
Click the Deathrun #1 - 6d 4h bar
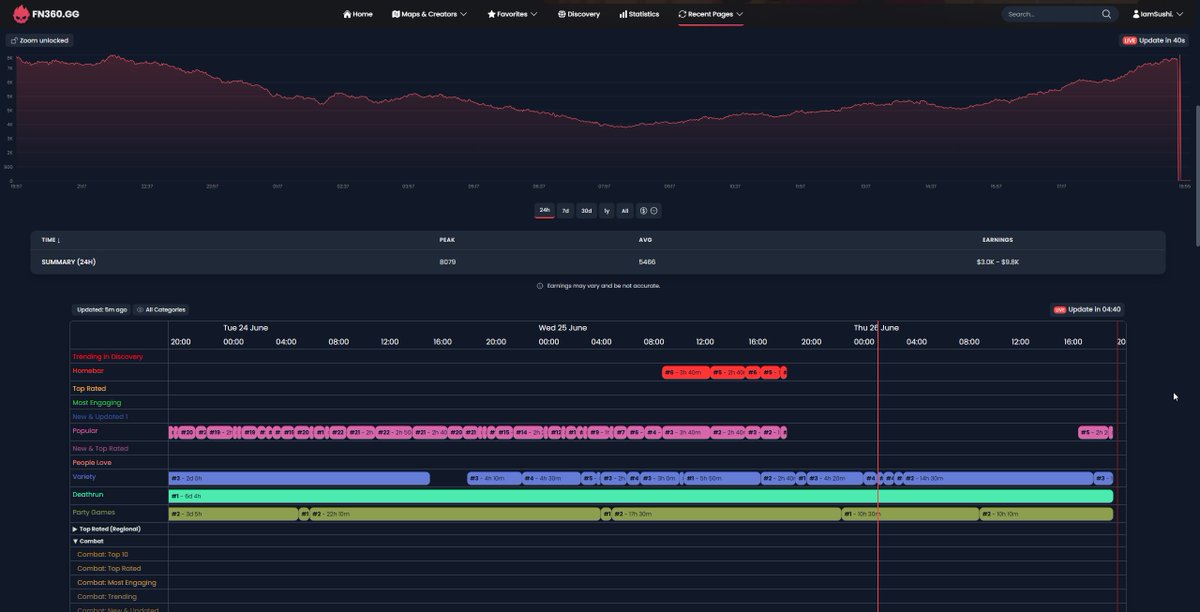coord(640,496)
